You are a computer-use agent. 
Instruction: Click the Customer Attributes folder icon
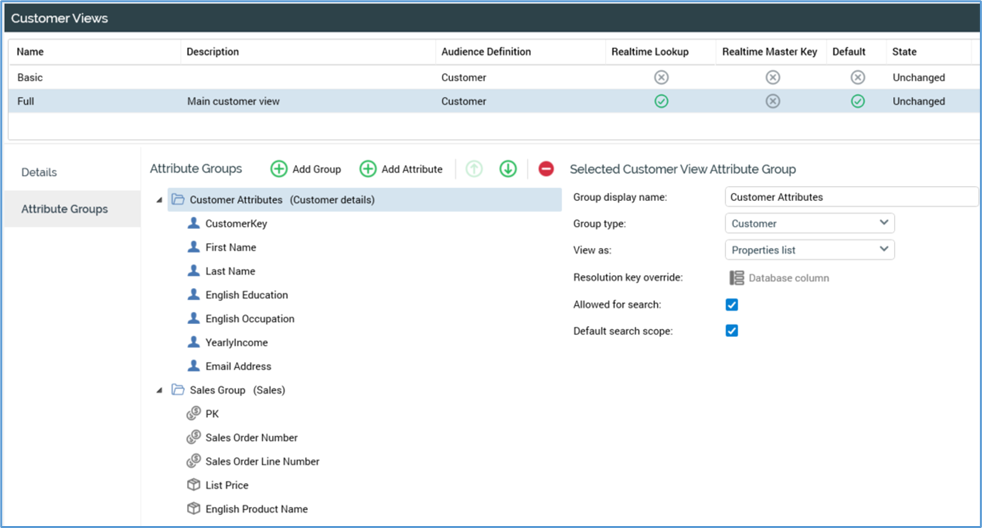click(178, 200)
